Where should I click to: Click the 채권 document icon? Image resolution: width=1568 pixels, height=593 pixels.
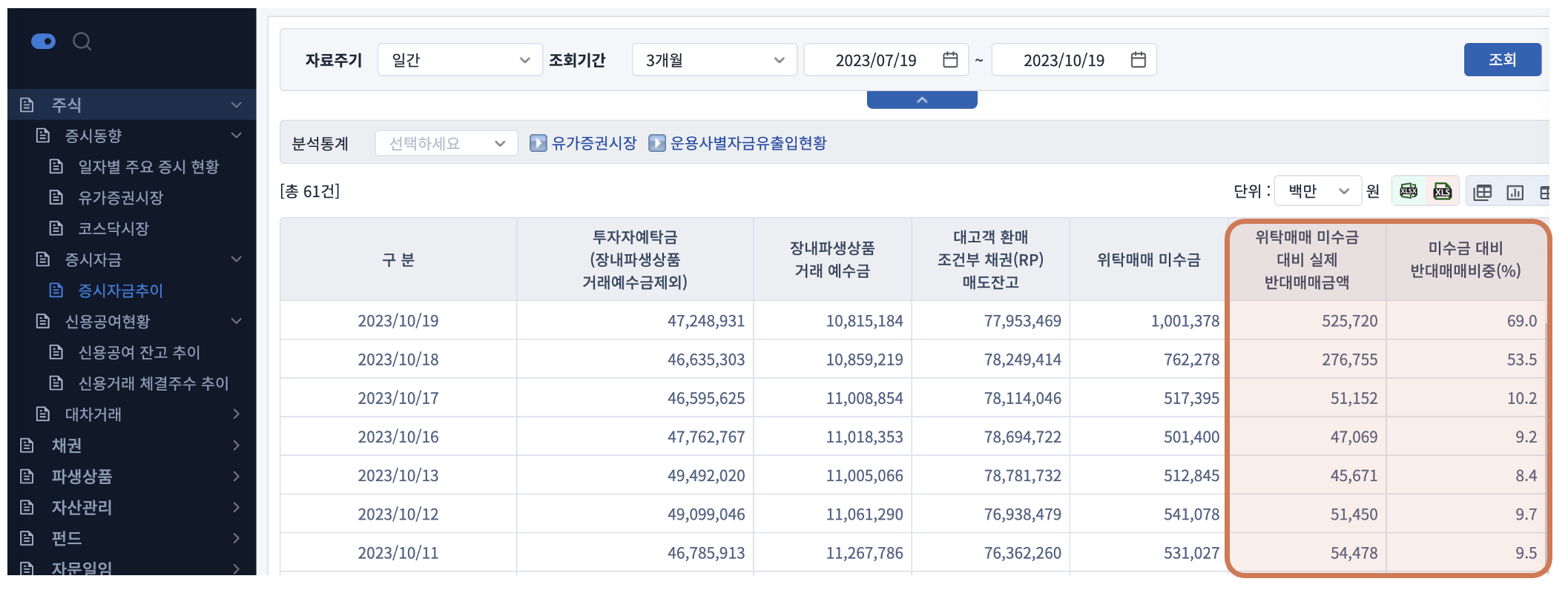27,445
